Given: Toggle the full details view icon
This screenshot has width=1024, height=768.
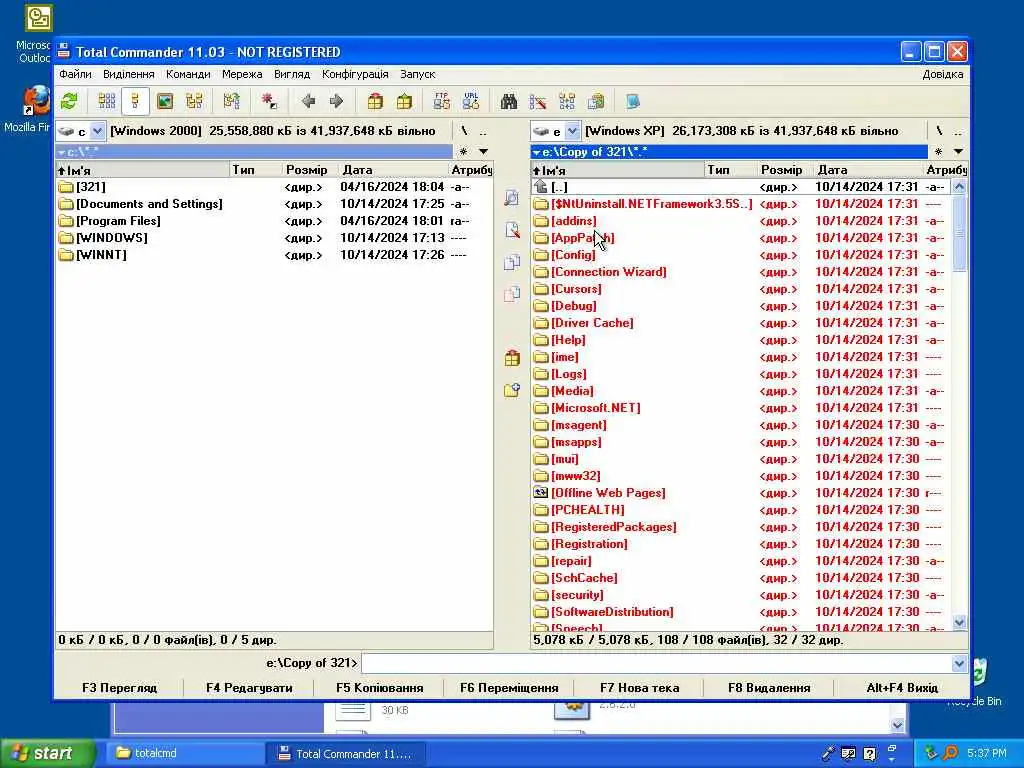Looking at the screenshot, I should (x=135, y=101).
